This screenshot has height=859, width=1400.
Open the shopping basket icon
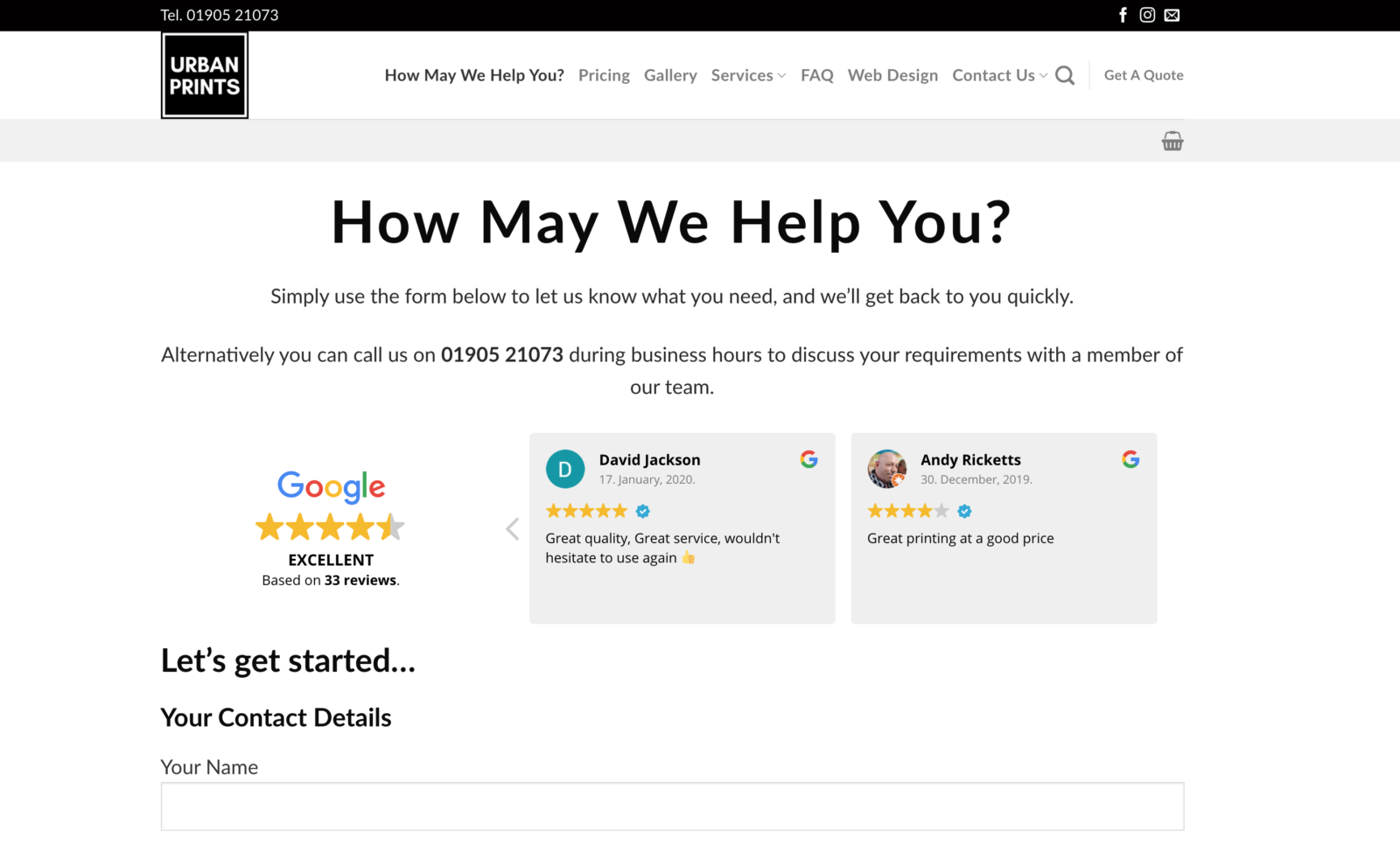1172,141
